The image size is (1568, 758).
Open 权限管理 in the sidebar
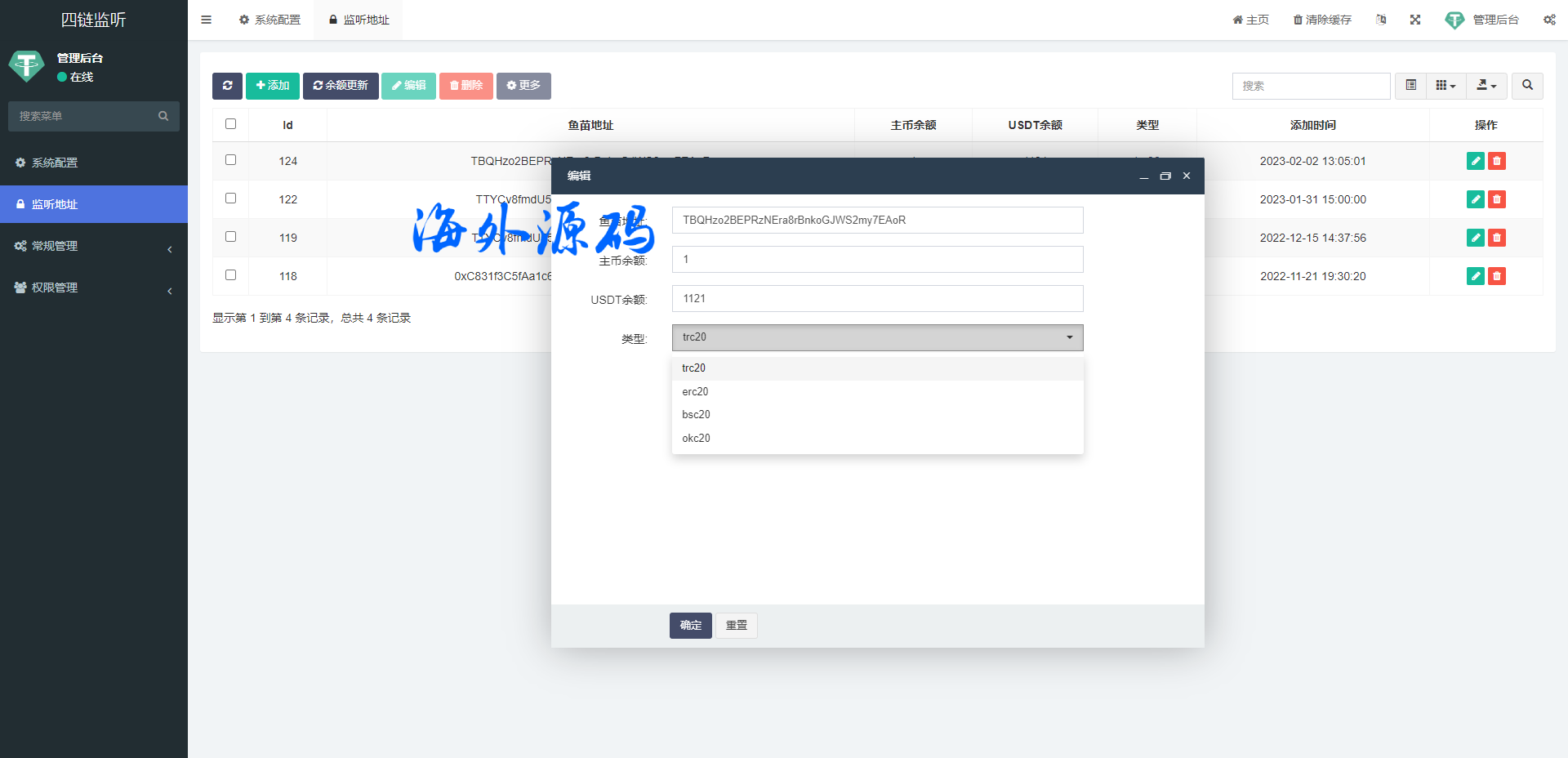click(x=94, y=288)
